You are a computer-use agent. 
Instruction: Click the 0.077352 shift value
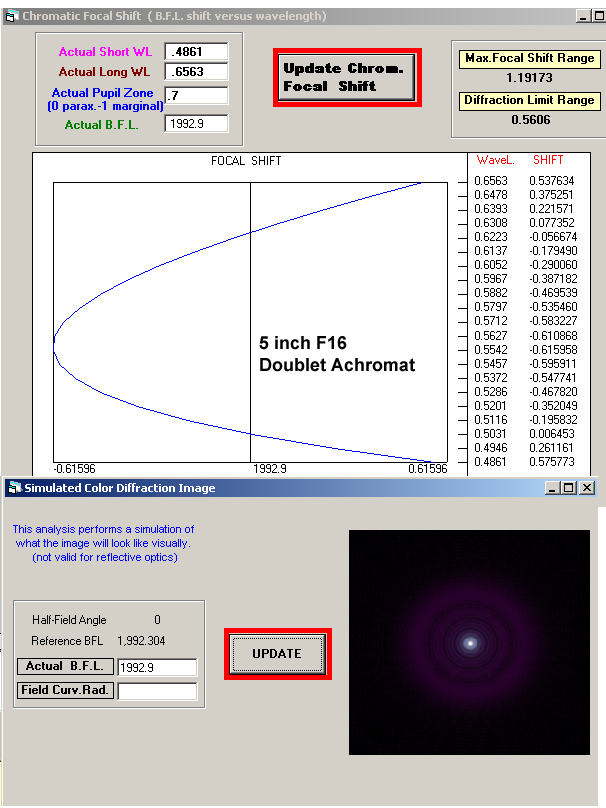pyautogui.click(x=551, y=223)
